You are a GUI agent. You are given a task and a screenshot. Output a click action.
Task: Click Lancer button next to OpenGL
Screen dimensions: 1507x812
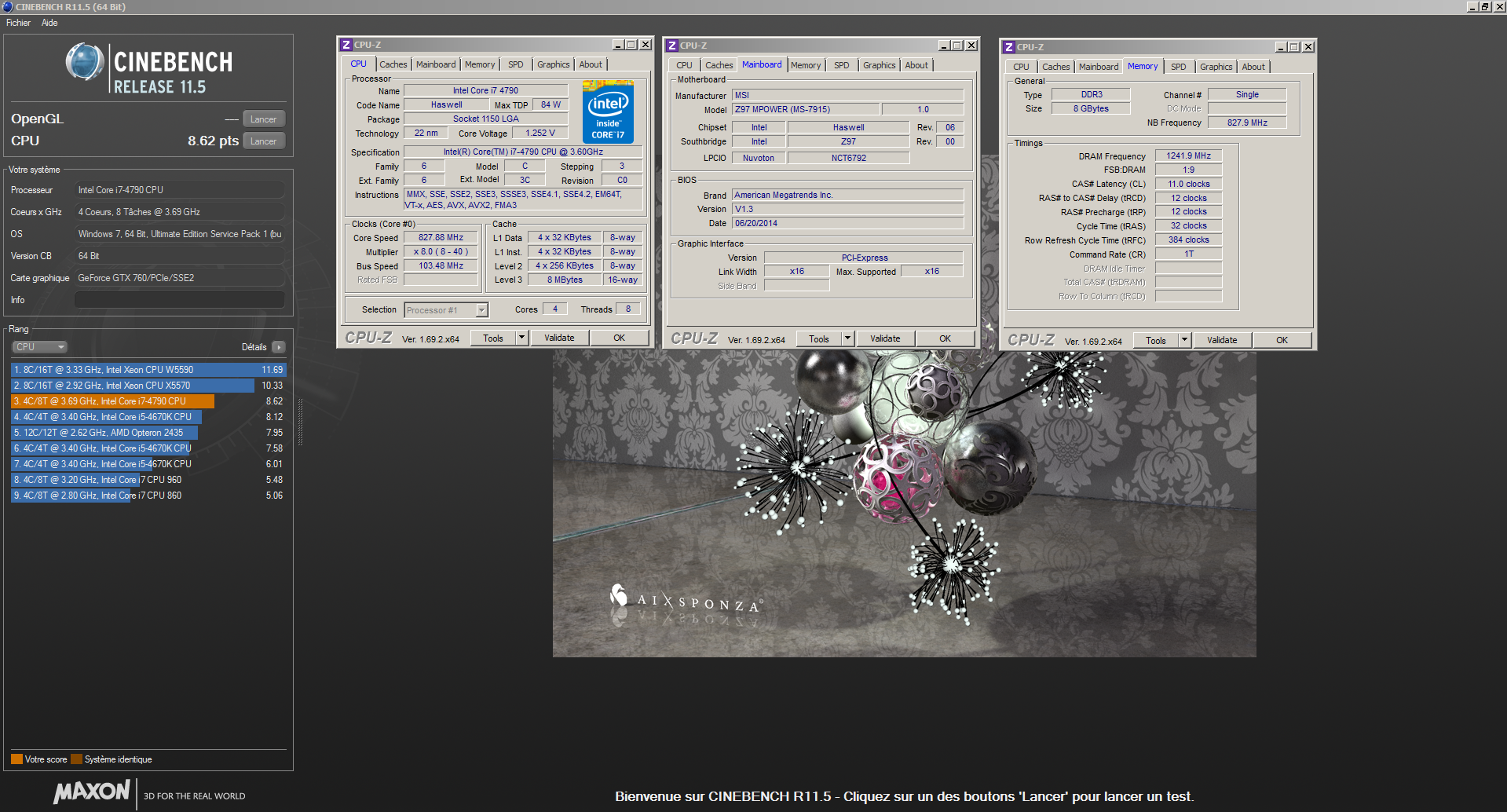(x=263, y=119)
